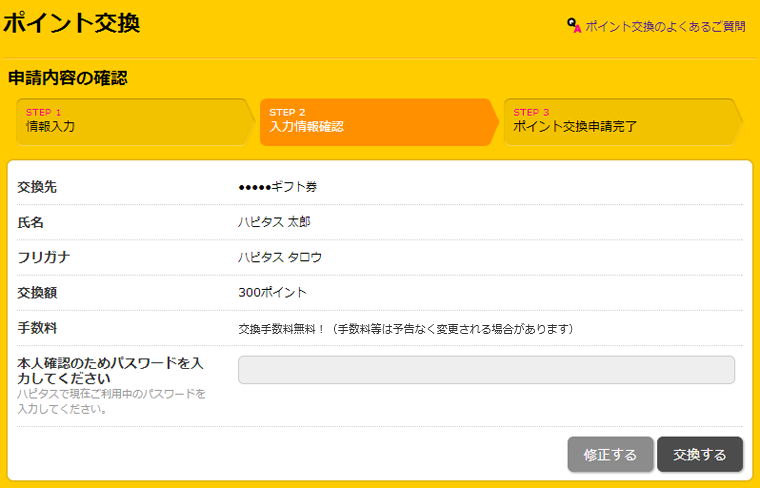Screen dimensions: 760x488
Task: Click the 交換手数料無料！ fee note
Action: click(x=406, y=329)
